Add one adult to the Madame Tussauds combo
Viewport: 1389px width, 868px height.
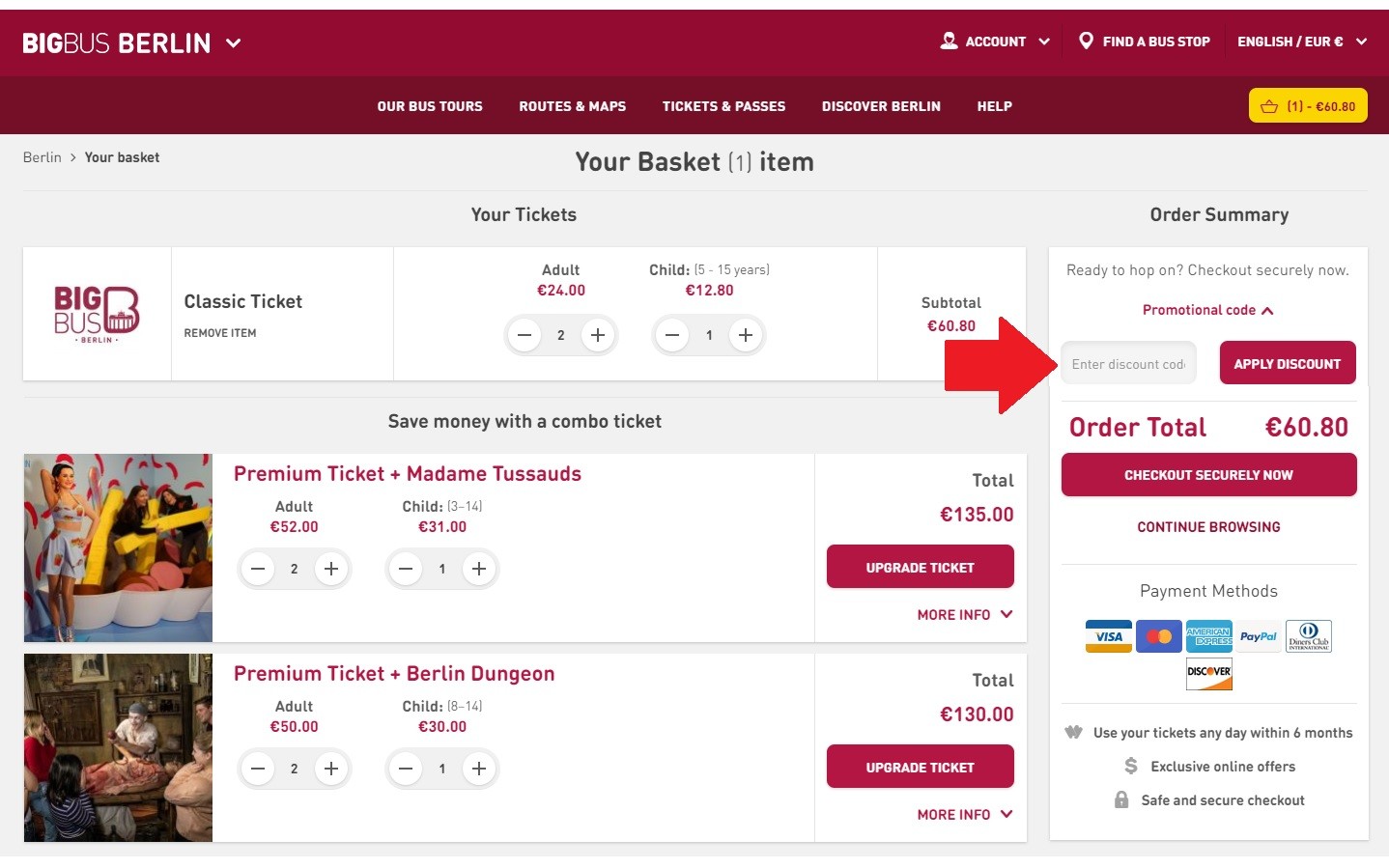coord(331,569)
